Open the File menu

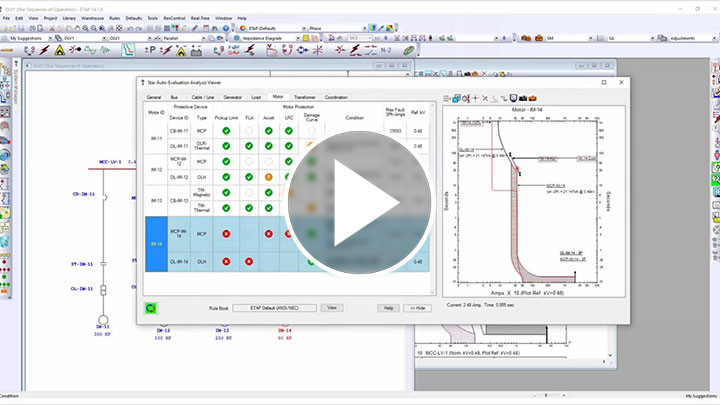point(6,18)
